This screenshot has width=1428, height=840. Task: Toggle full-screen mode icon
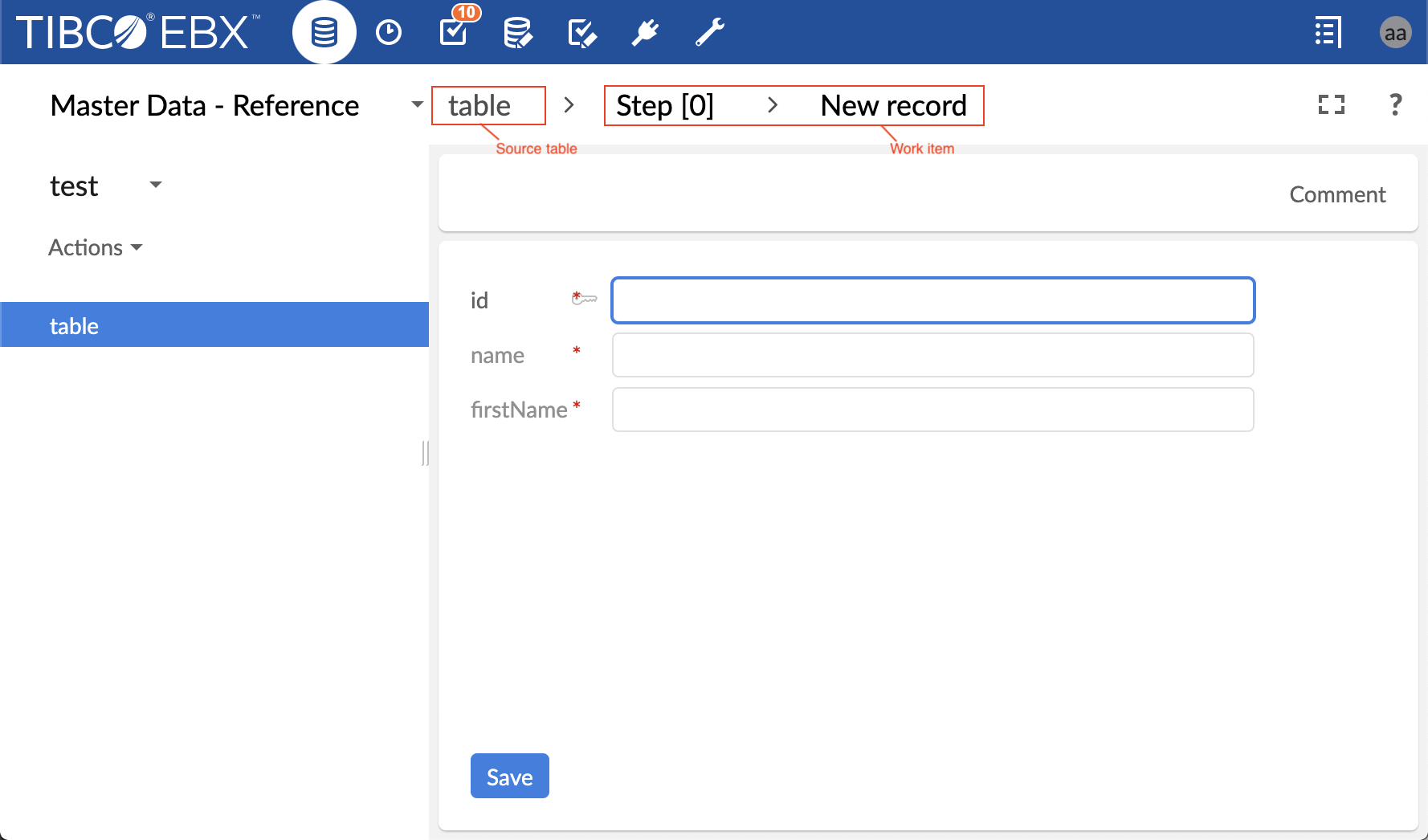click(x=1331, y=105)
